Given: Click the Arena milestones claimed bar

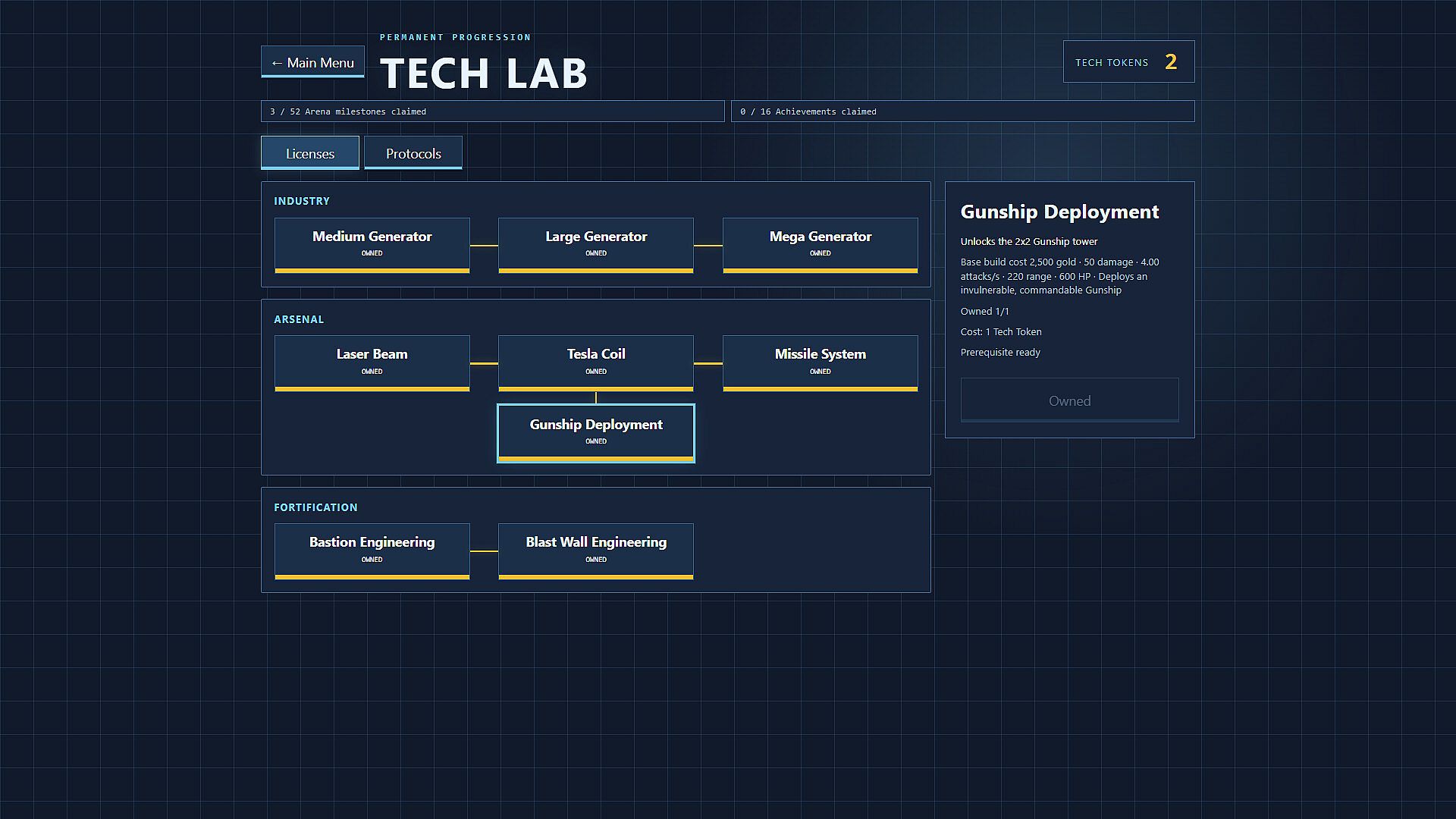Looking at the screenshot, I should click(x=493, y=111).
